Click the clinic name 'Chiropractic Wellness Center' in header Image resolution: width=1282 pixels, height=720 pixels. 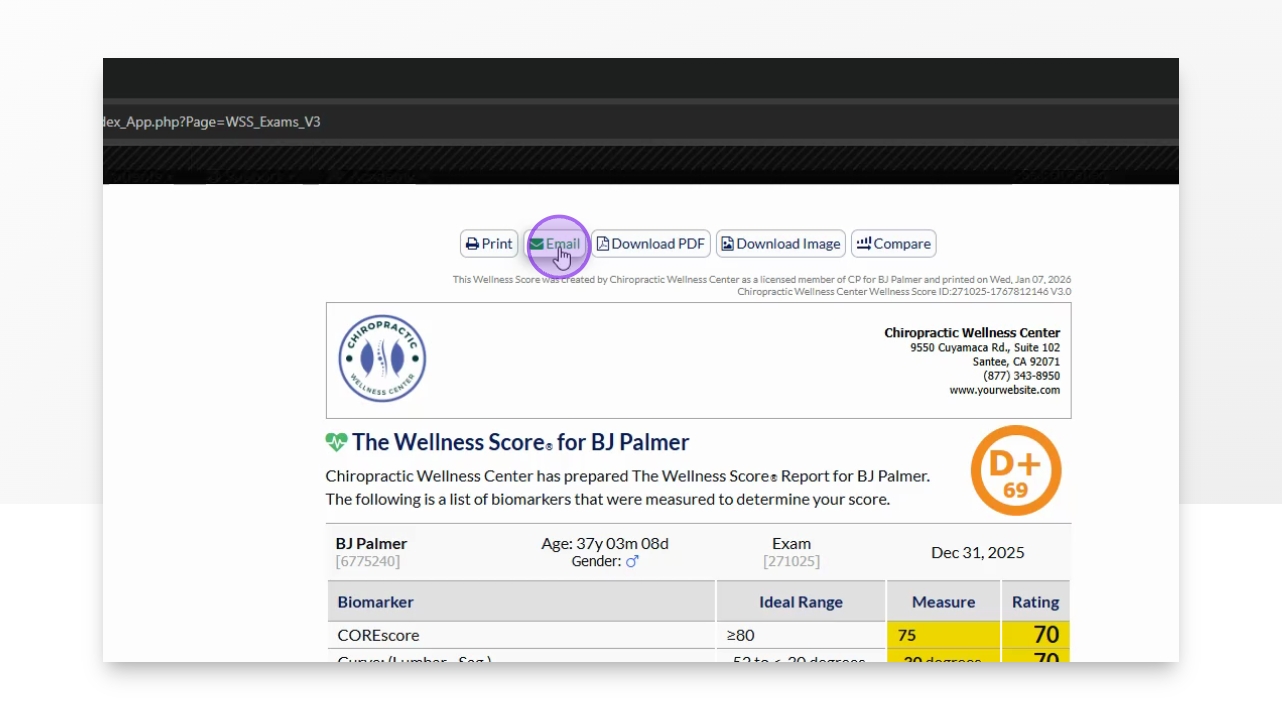coord(972,333)
